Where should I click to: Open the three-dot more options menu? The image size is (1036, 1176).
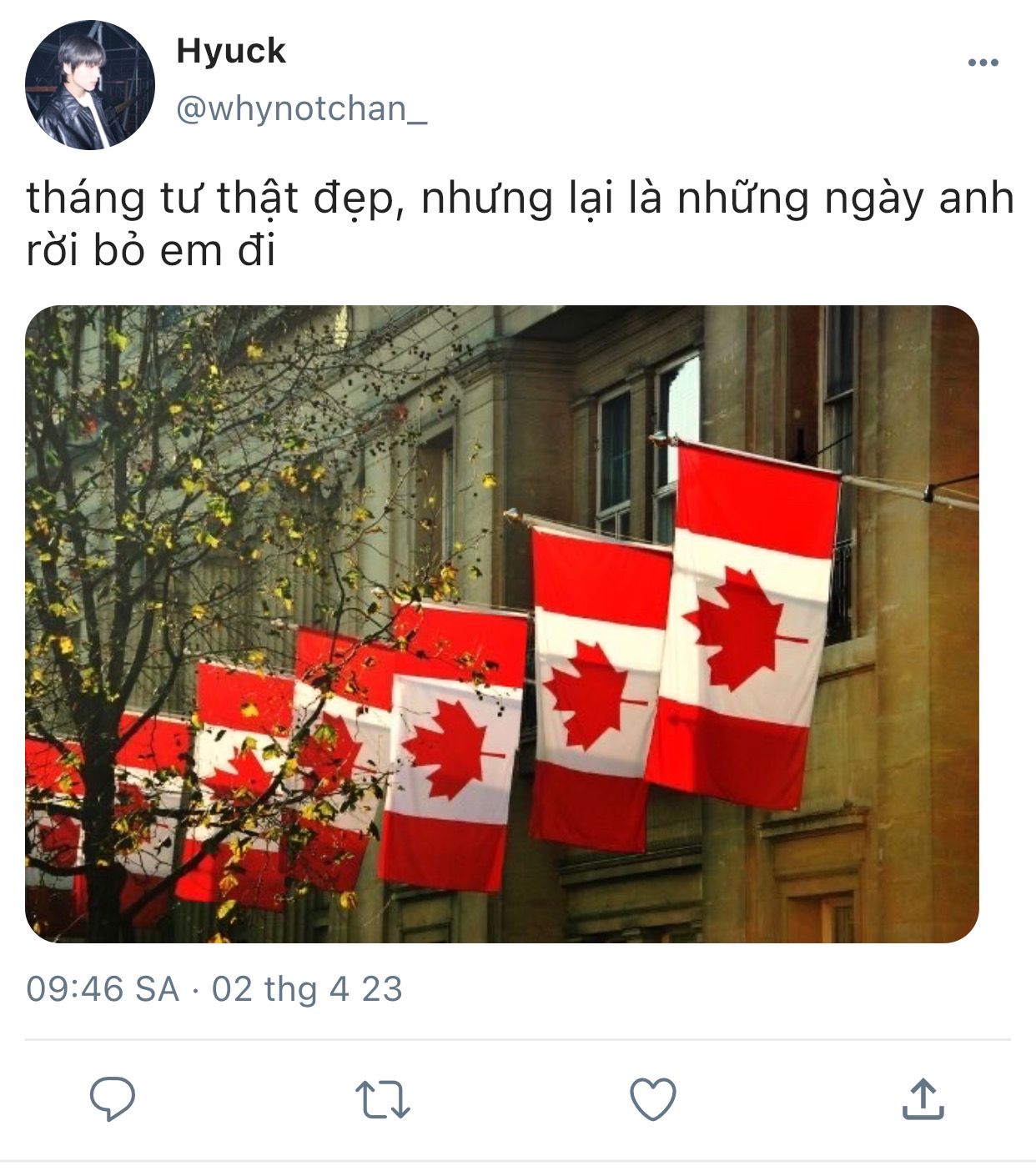(983, 63)
